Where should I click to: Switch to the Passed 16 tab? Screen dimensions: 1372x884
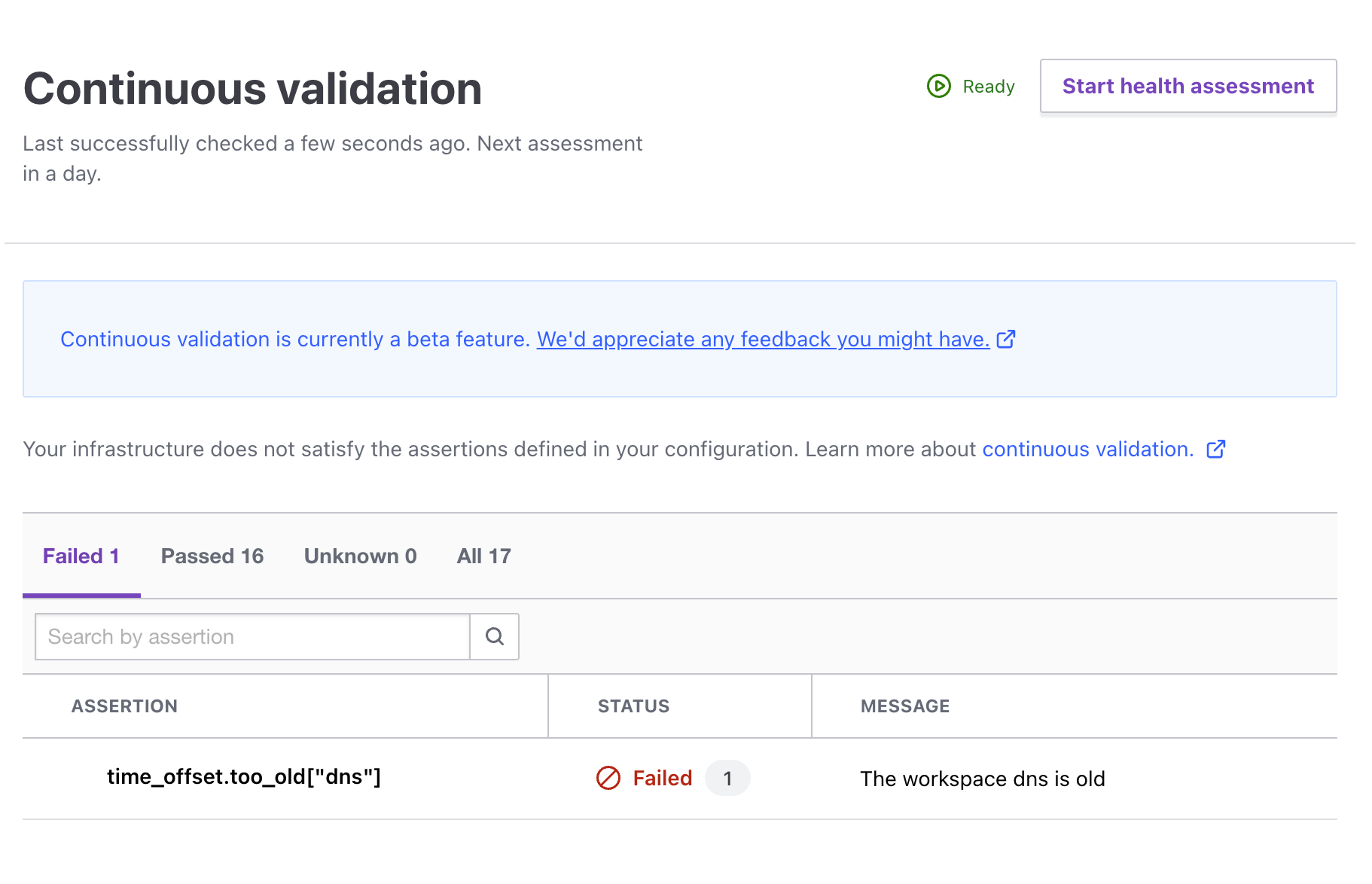[x=212, y=556]
